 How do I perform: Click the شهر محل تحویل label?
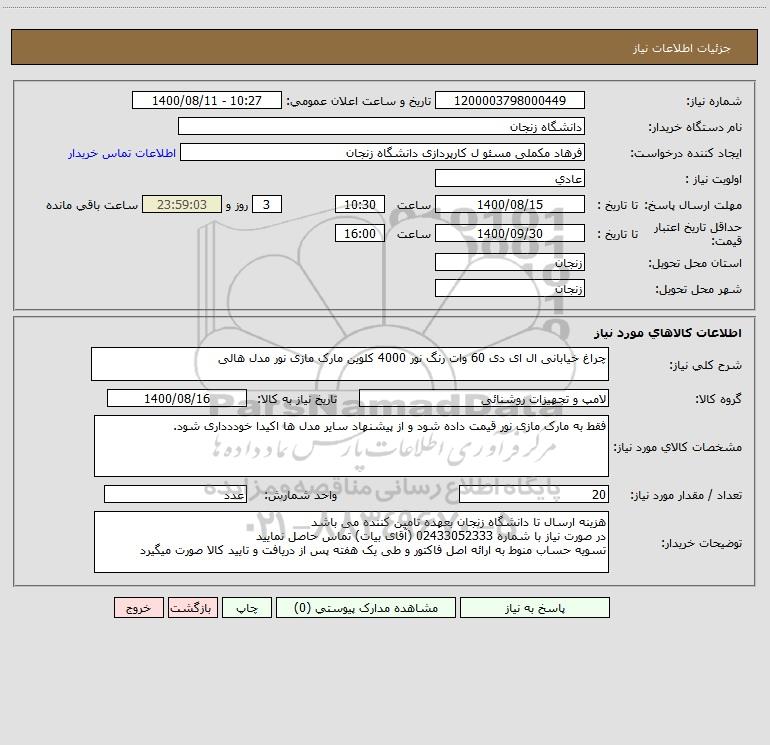pyautogui.click(x=699, y=289)
